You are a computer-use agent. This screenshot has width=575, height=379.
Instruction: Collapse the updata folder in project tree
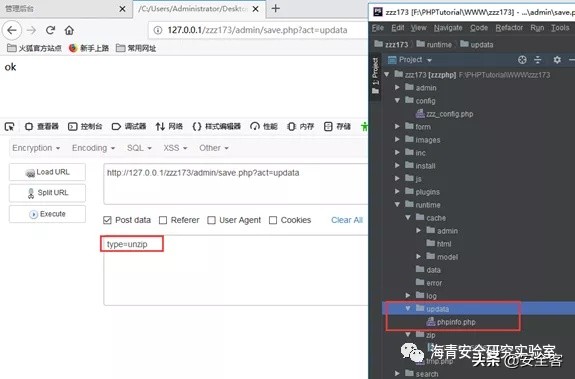click(408, 309)
